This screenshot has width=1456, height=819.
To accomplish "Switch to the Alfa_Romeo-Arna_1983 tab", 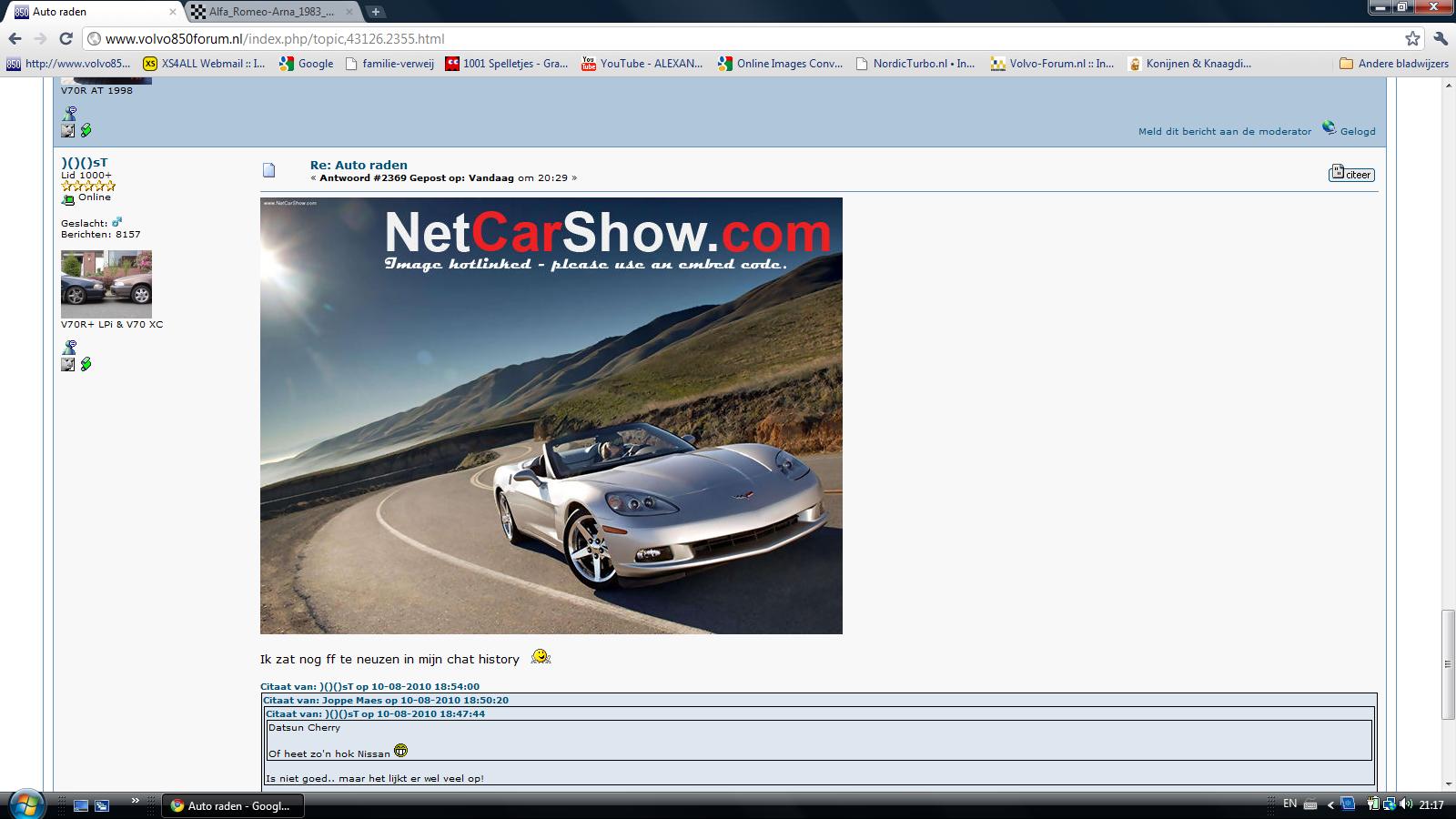I will (271, 12).
